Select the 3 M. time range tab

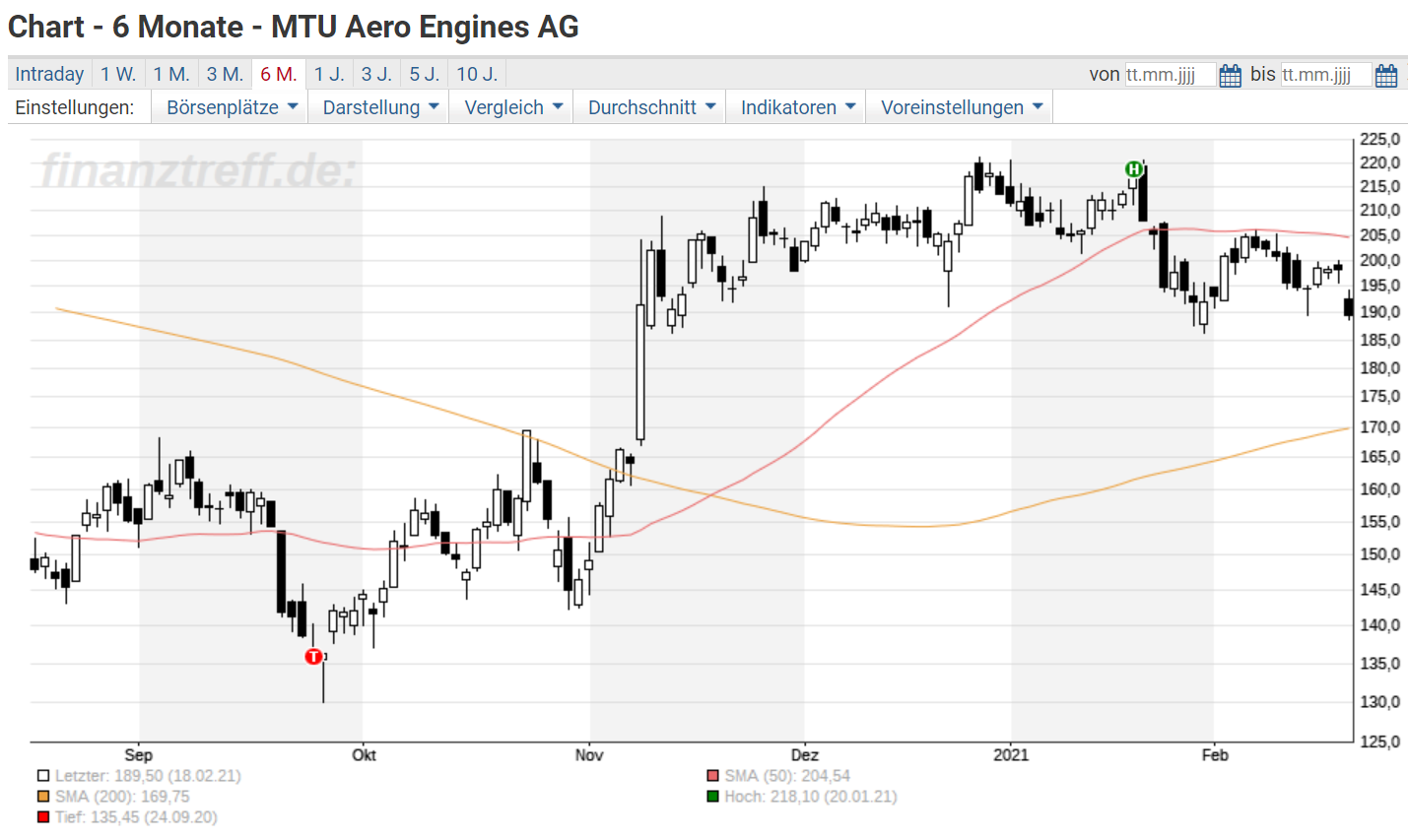click(x=225, y=74)
